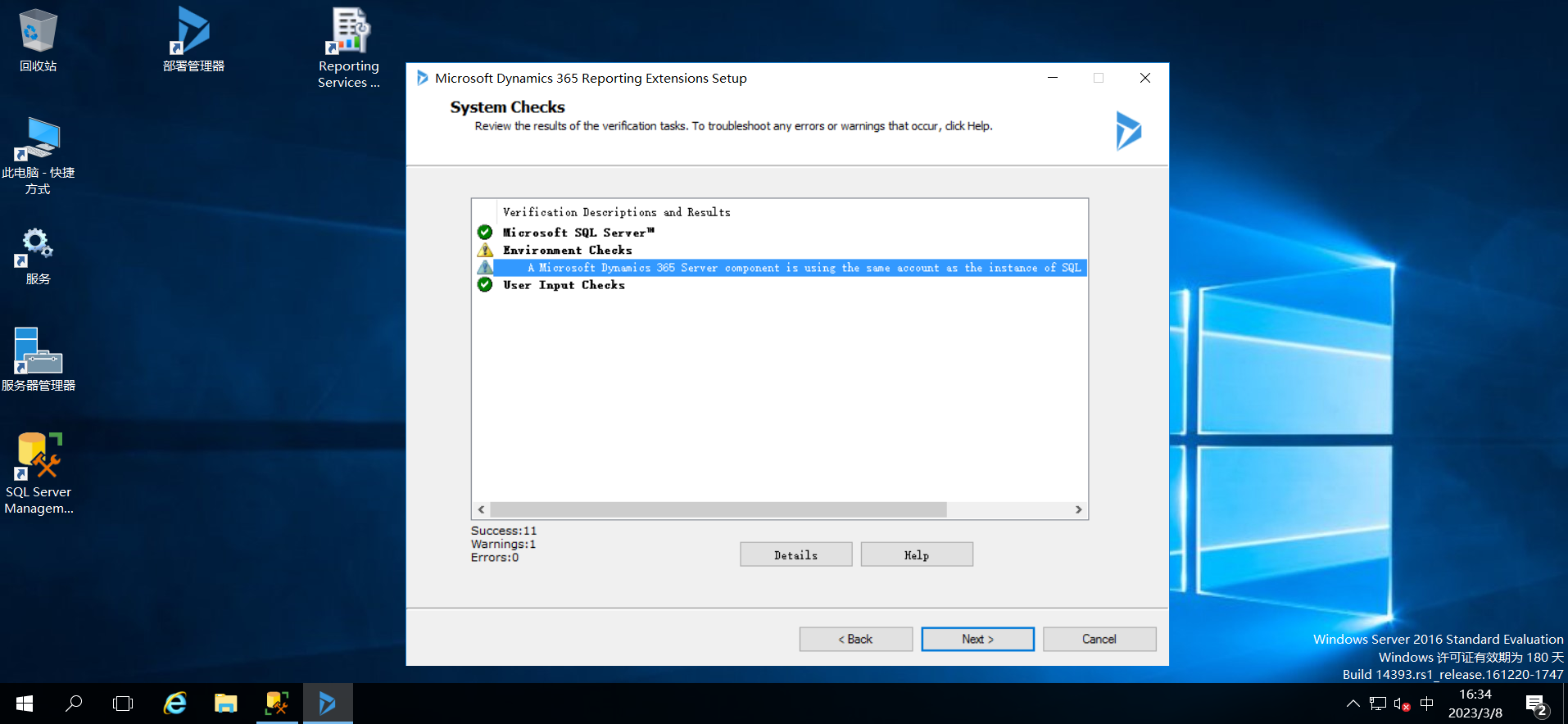Screen dimensions: 1568x724
Task: Click the warning icon on the highlighted row
Action: [485, 267]
